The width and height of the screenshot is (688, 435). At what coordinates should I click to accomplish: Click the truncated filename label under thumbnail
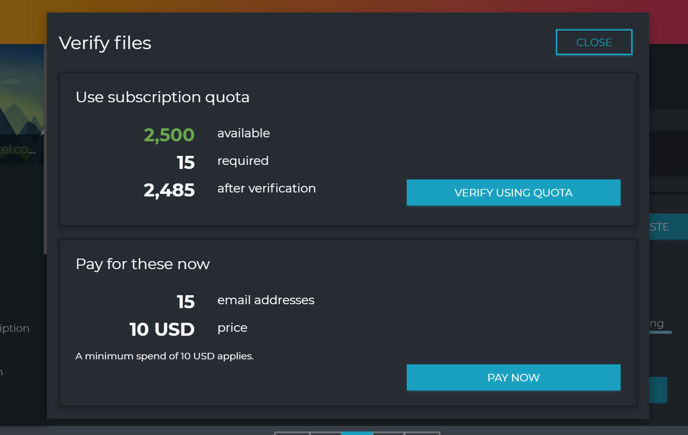click(x=18, y=149)
